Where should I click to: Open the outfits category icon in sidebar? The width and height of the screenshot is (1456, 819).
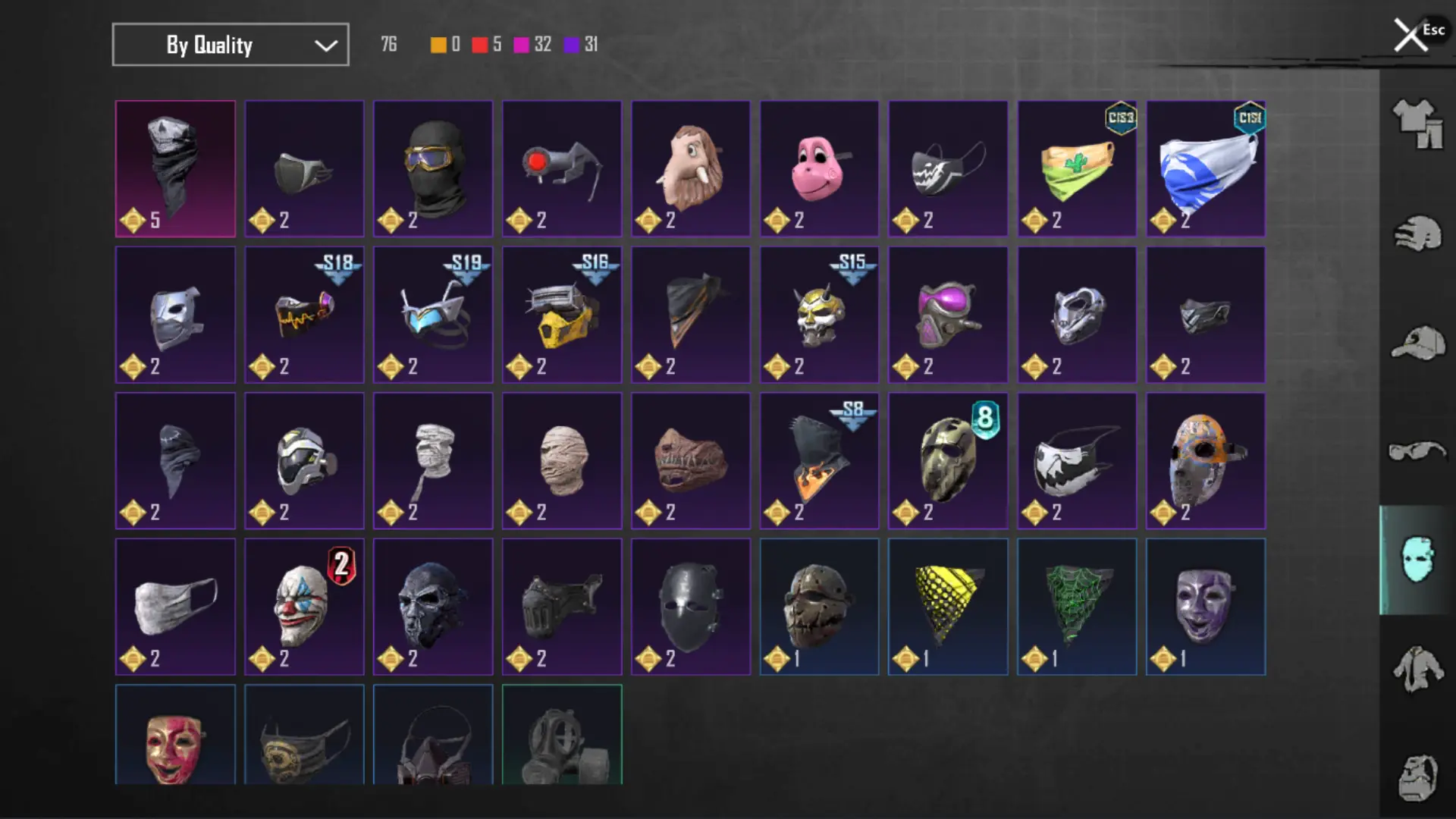pyautogui.click(x=1417, y=124)
